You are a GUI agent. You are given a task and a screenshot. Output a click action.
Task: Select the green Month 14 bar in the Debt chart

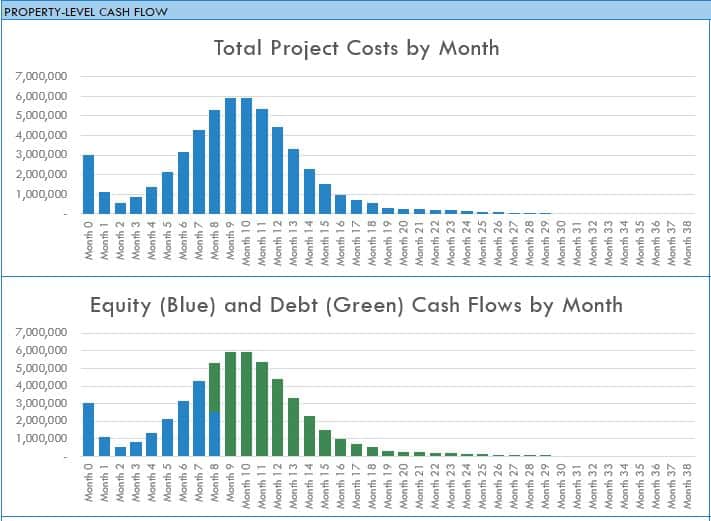309,436
